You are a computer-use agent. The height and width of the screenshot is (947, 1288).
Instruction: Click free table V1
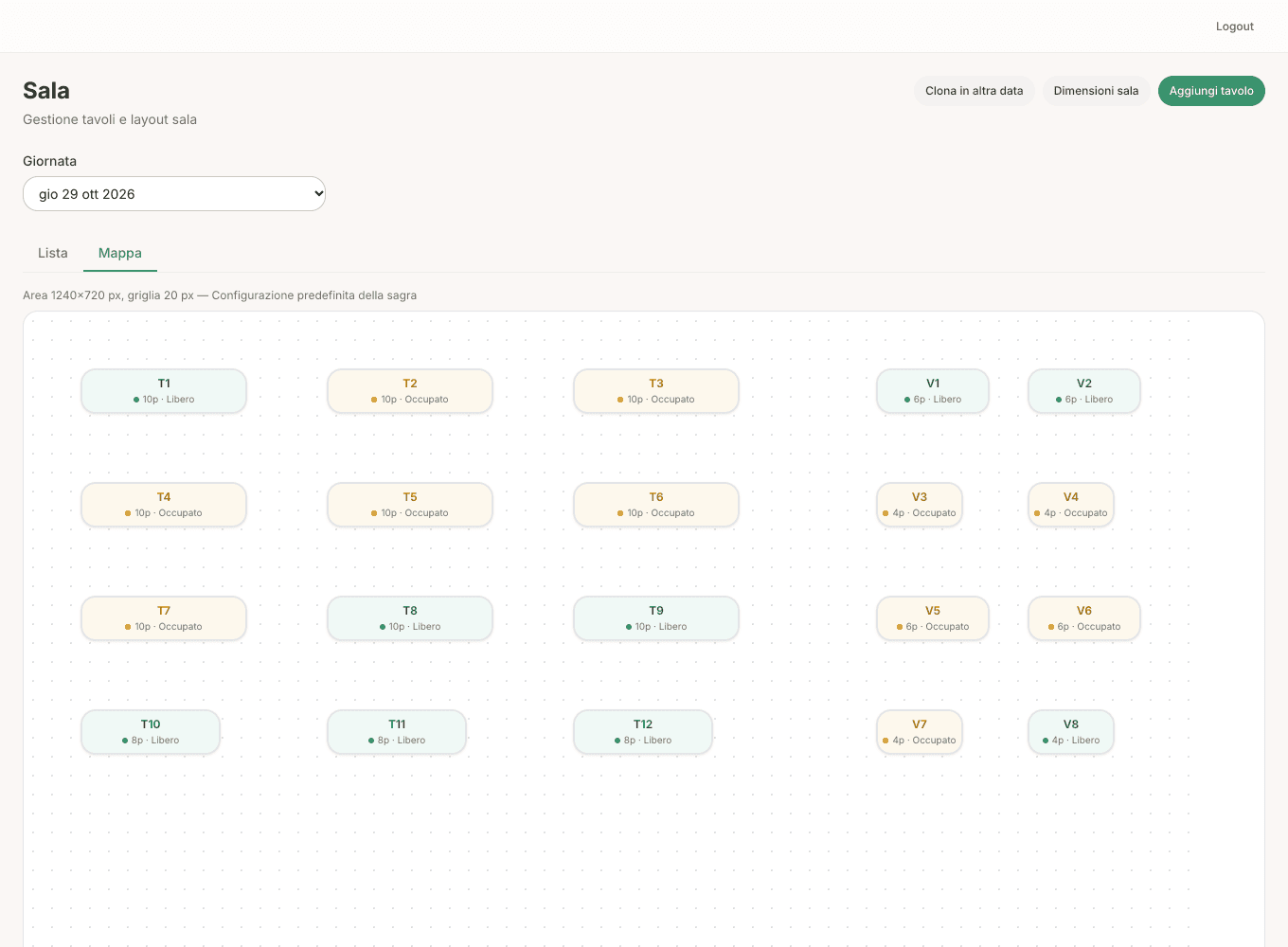click(933, 391)
